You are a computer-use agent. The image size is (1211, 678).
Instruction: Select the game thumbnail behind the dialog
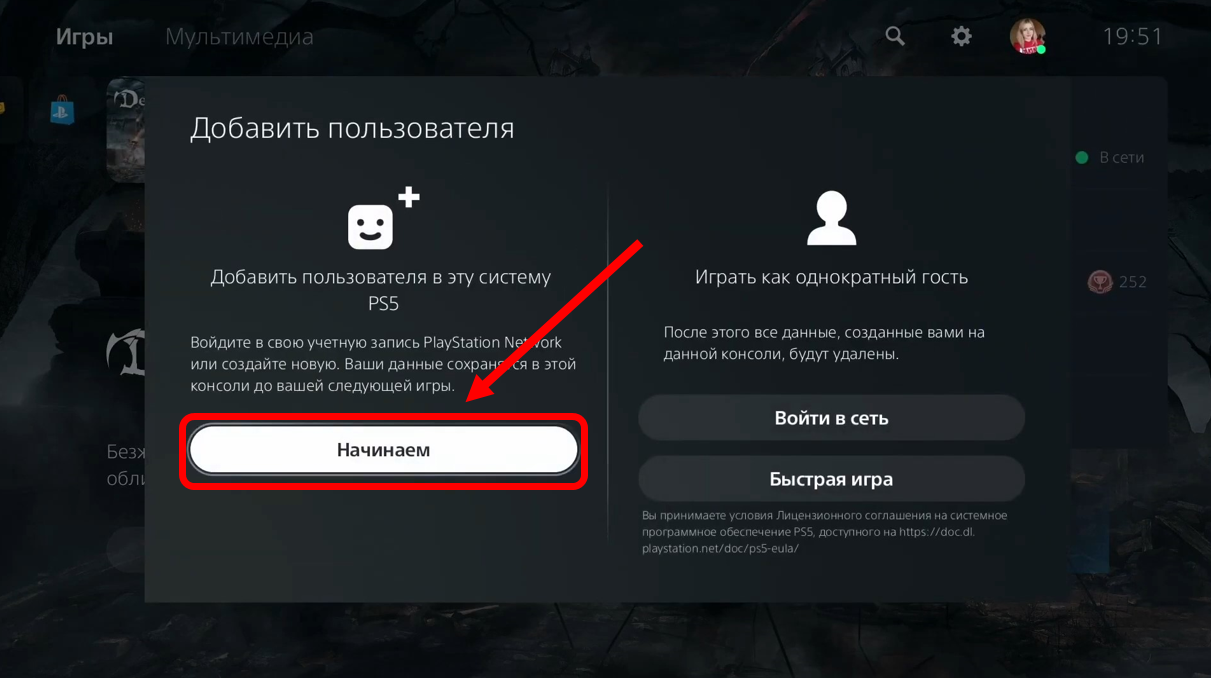(126, 130)
